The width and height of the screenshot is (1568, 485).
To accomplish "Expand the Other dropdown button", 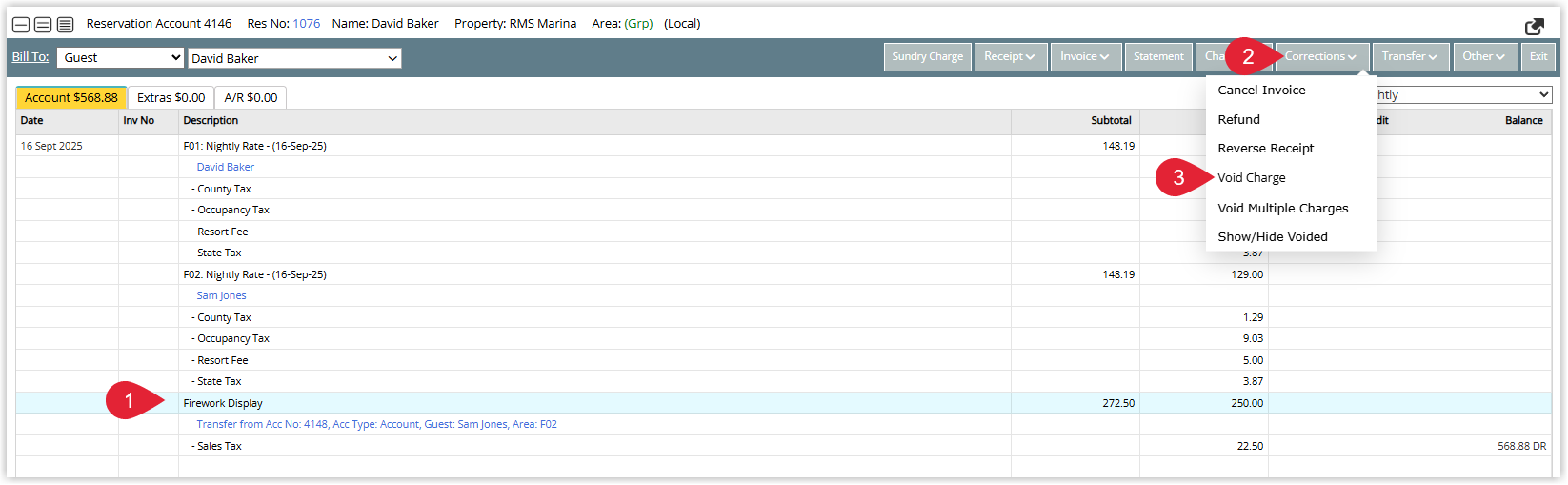I will pyautogui.click(x=1484, y=56).
